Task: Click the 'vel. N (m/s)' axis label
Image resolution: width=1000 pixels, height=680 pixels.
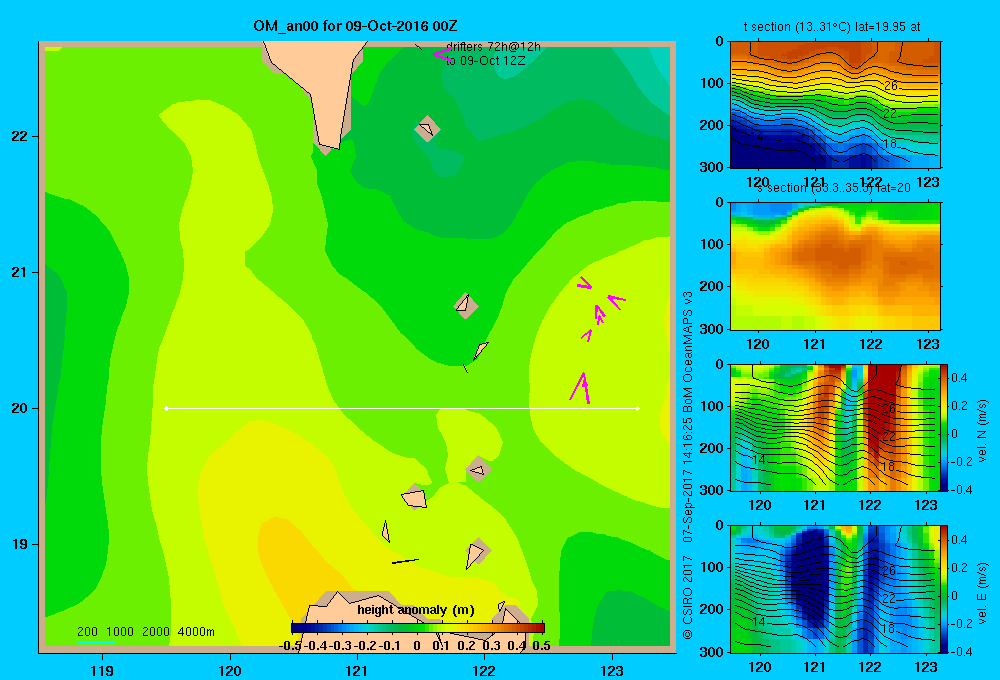Action: [983, 430]
